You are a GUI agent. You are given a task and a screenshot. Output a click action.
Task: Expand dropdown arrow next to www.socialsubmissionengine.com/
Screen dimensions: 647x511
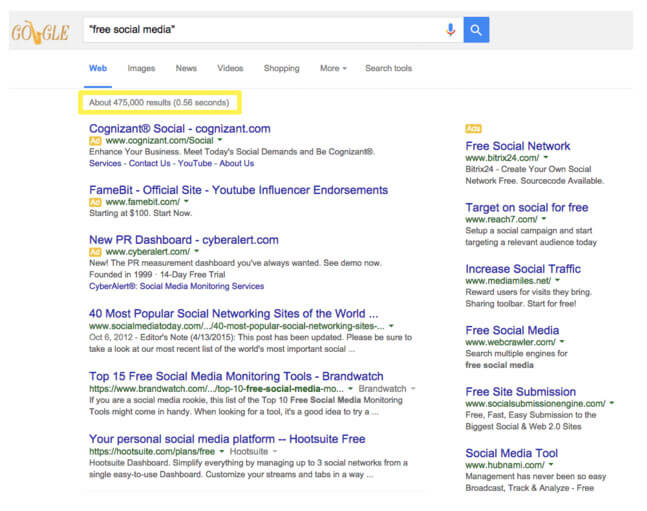[x=612, y=403]
